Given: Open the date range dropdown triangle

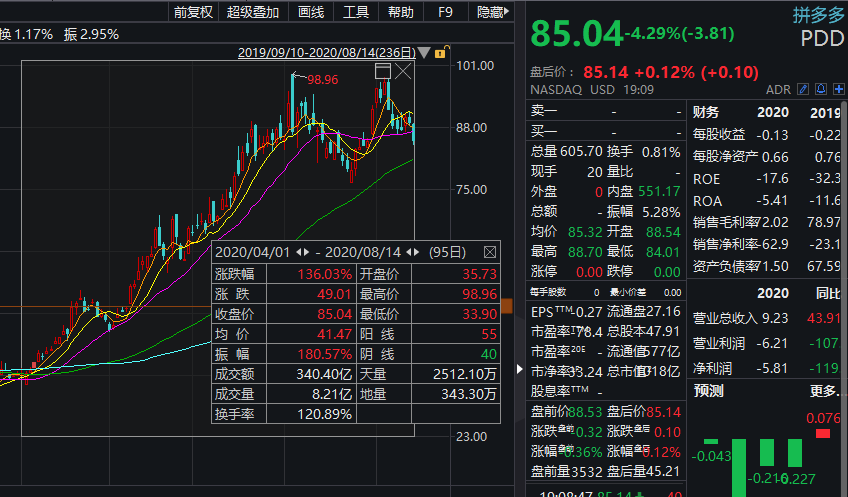Looking at the screenshot, I should [425, 52].
